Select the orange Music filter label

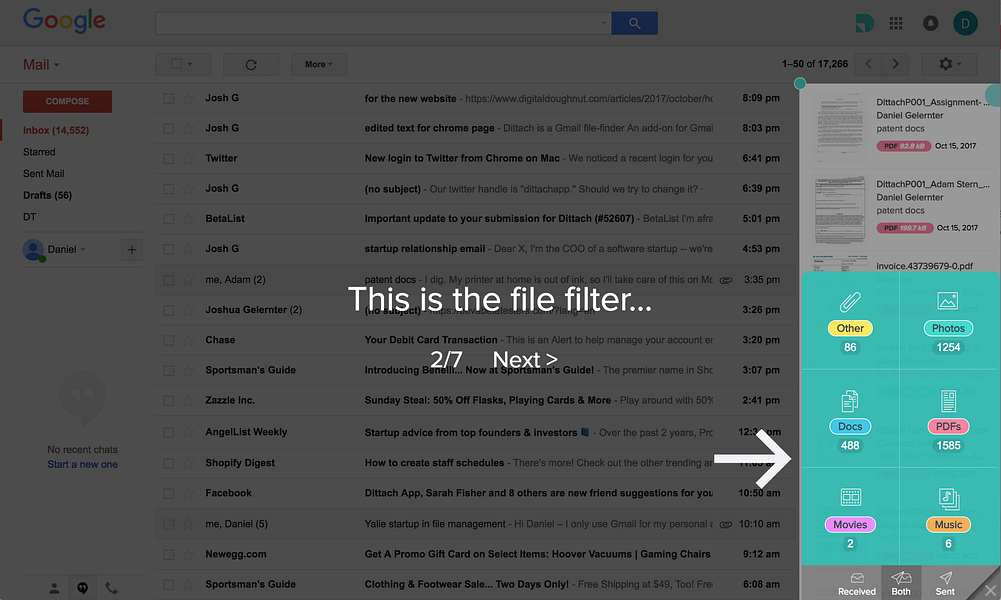coord(948,525)
